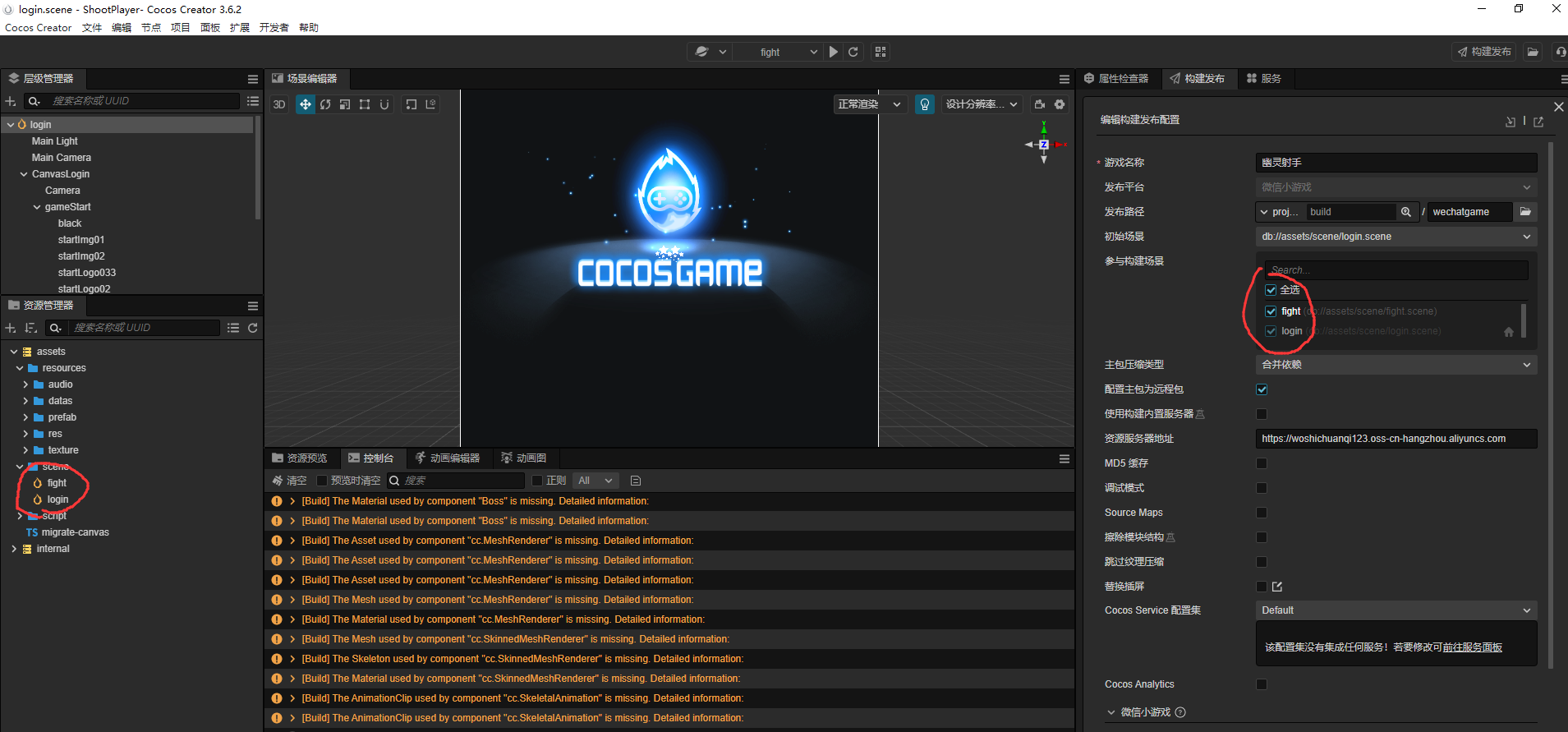Select the rect transform gizmo tool
Image resolution: width=1568 pixels, height=732 pixels.
pos(365,104)
